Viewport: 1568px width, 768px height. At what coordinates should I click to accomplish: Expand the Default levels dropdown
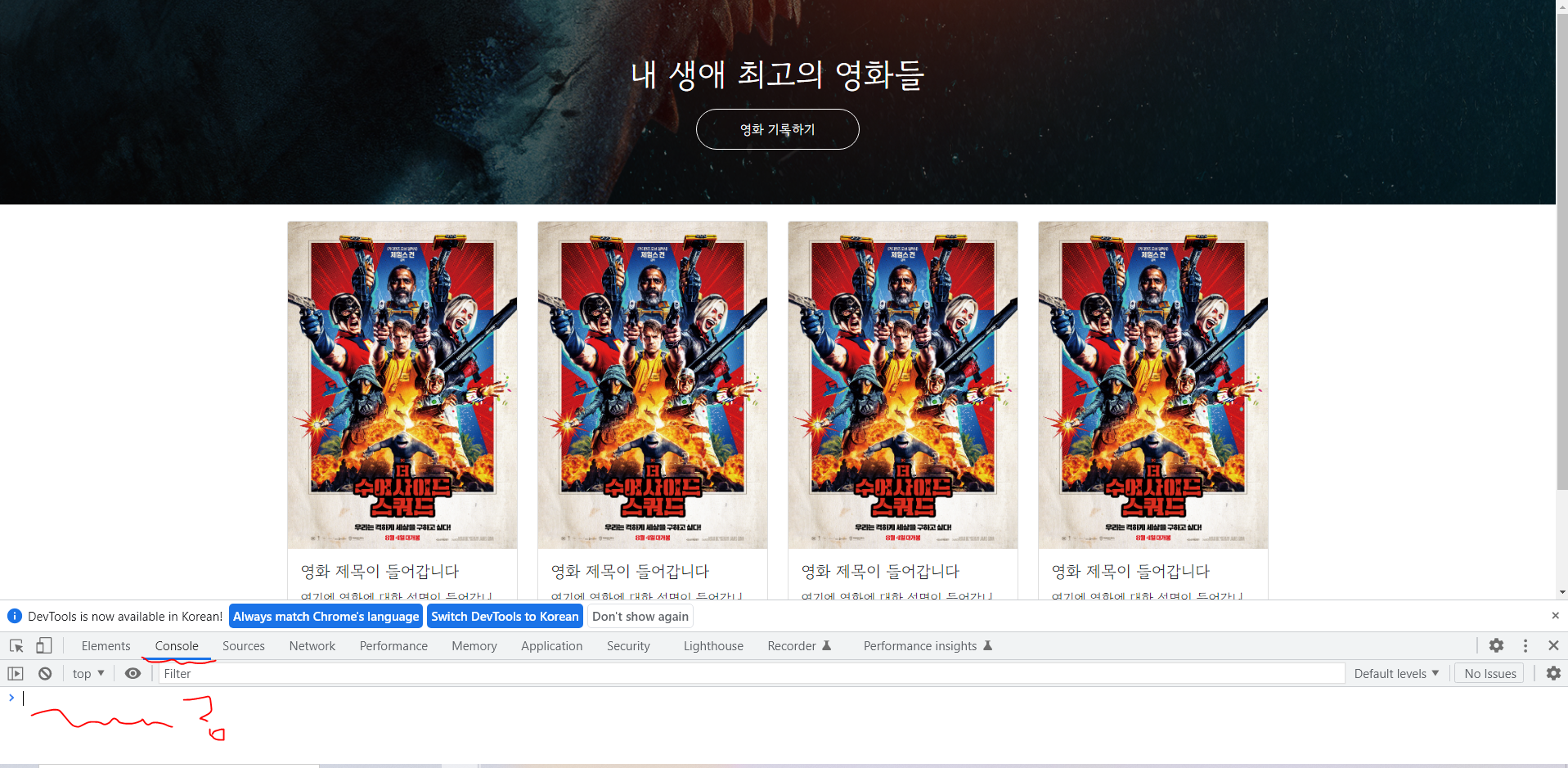point(1396,674)
